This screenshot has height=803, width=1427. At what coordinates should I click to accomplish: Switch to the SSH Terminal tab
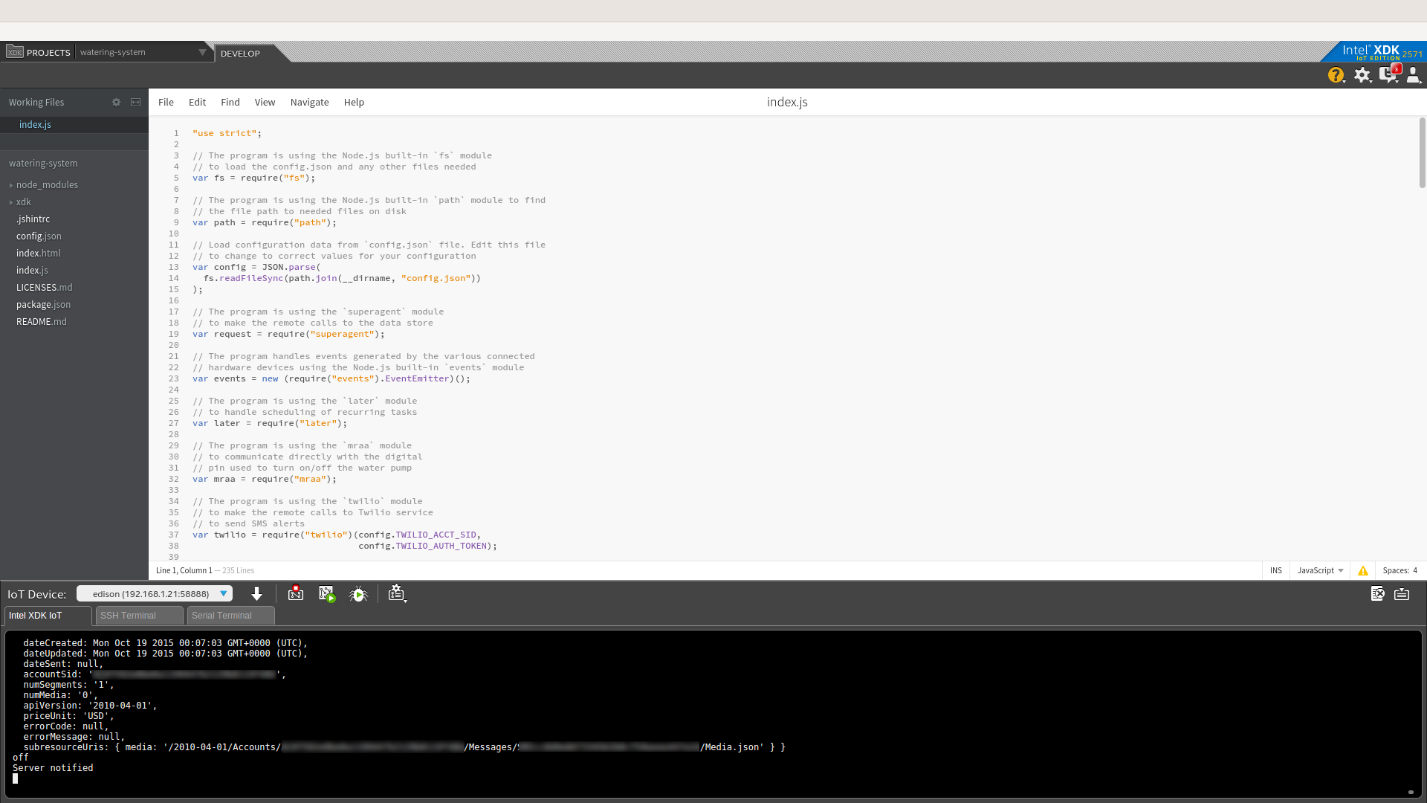[140, 615]
